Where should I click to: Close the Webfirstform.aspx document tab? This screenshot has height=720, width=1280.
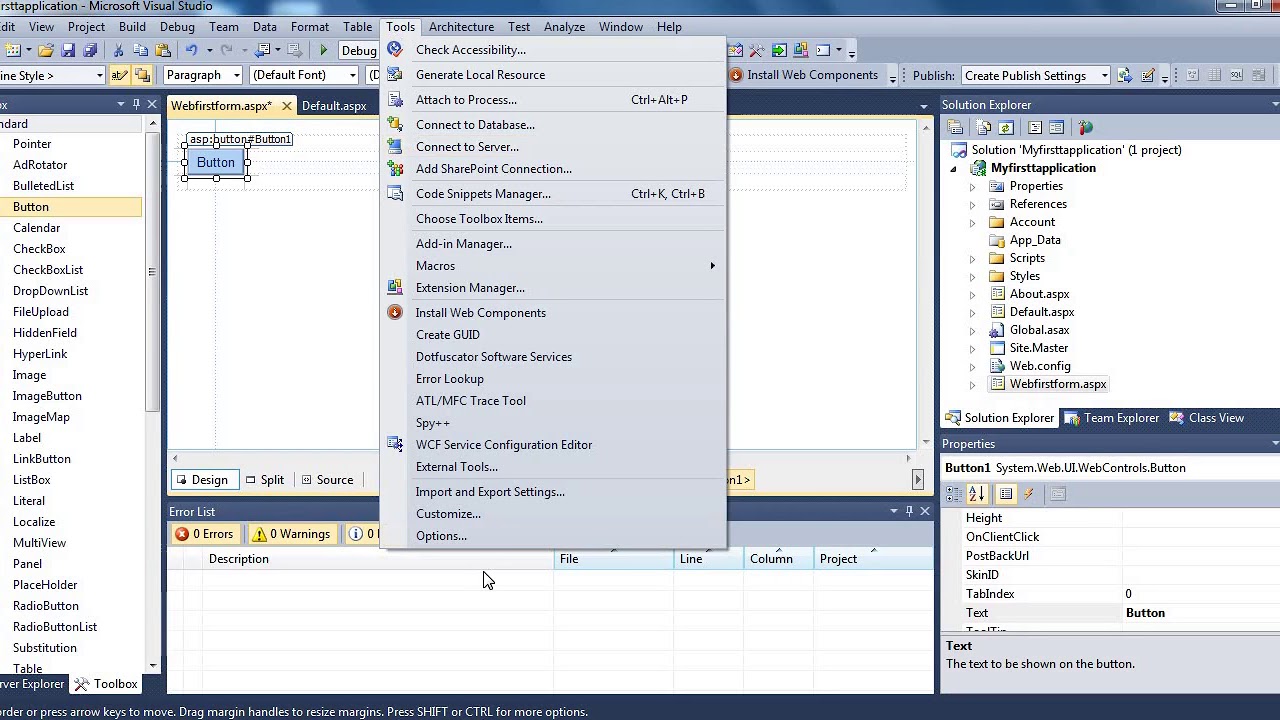(286, 105)
